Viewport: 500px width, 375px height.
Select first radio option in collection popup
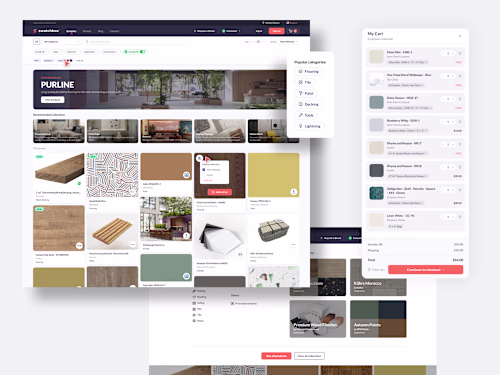pos(204,170)
